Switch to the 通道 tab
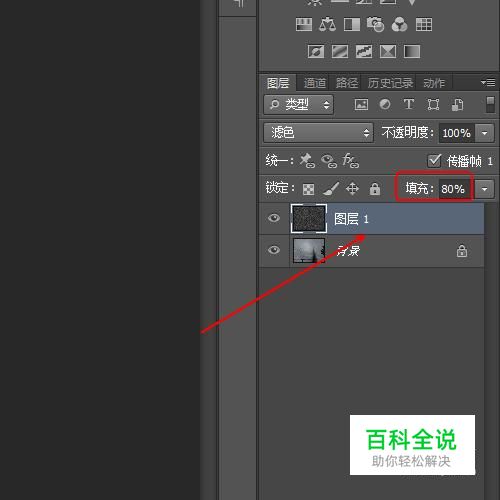 pyautogui.click(x=314, y=83)
